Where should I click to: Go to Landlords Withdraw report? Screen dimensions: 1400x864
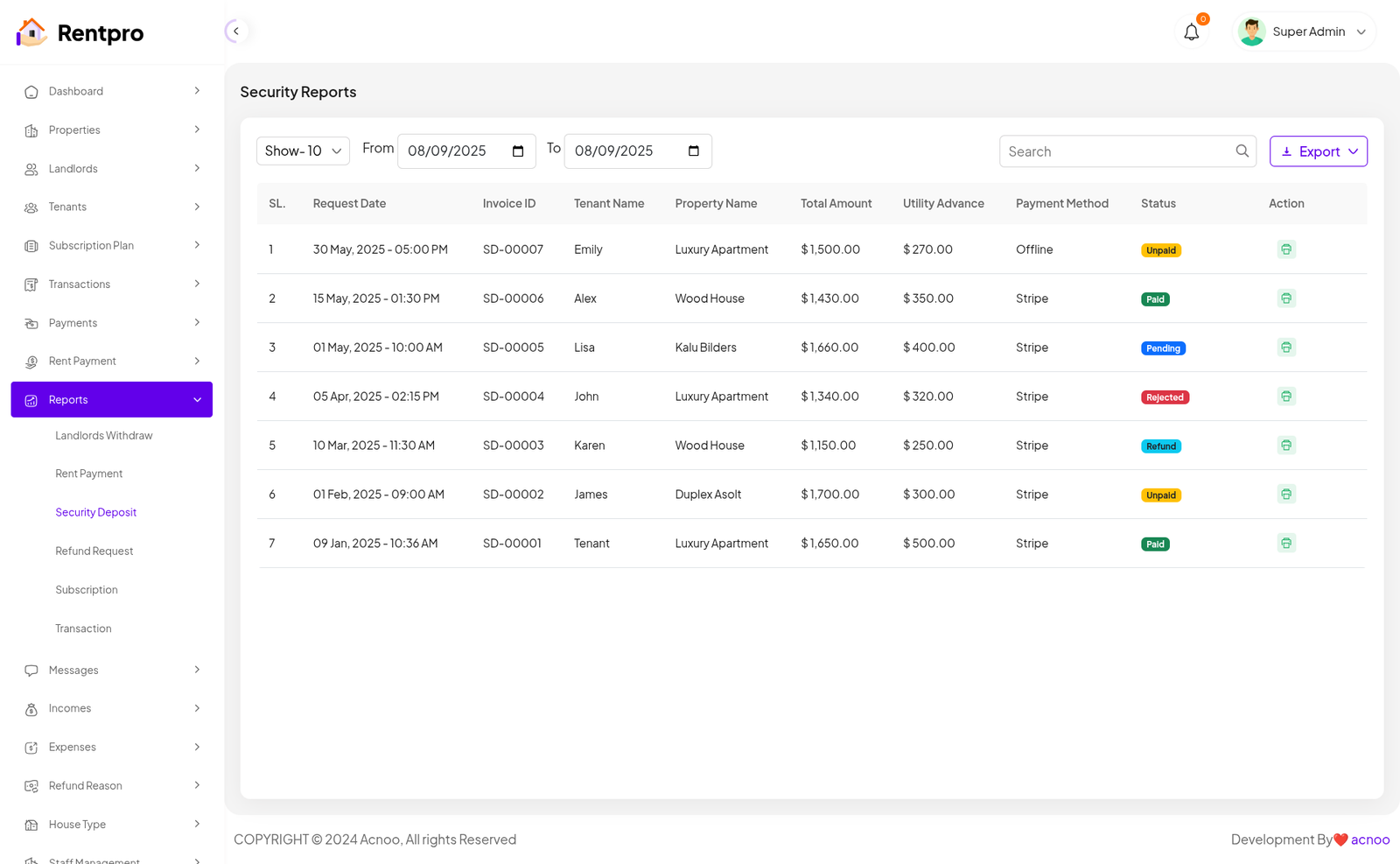(x=104, y=436)
